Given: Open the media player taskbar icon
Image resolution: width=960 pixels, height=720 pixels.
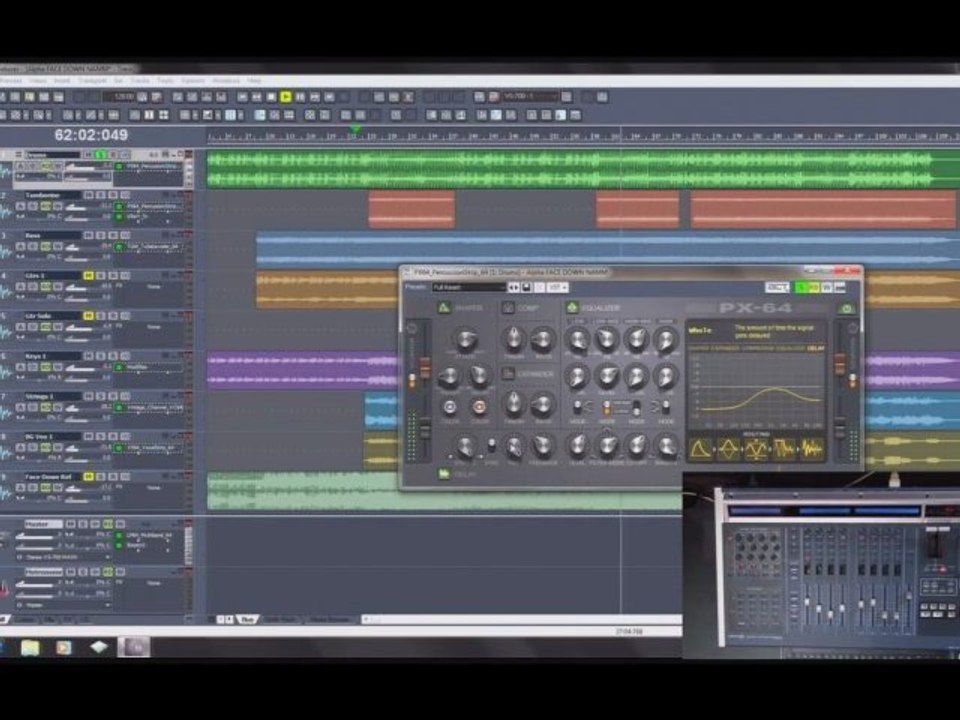Looking at the screenshot, I should [x=64, y=647].
